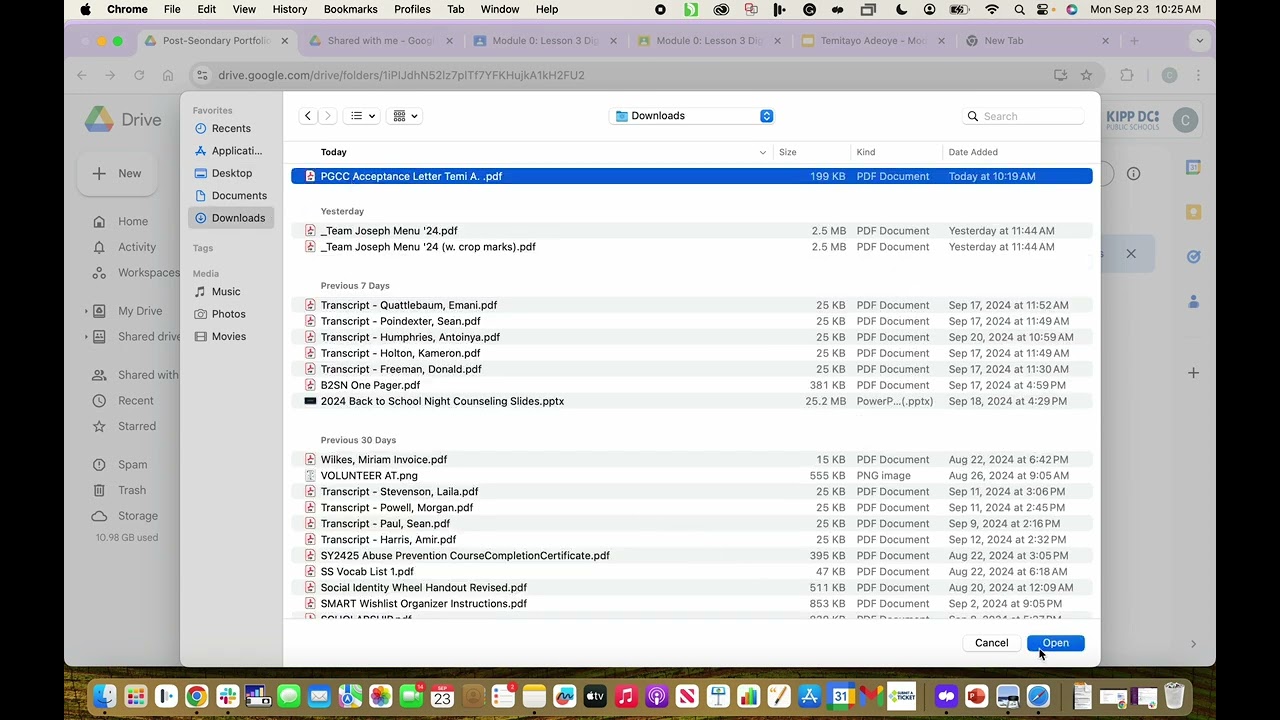The image size is (1280, 720).
Task: Open Wi-Fi status in menu bar
Action: 992,9
